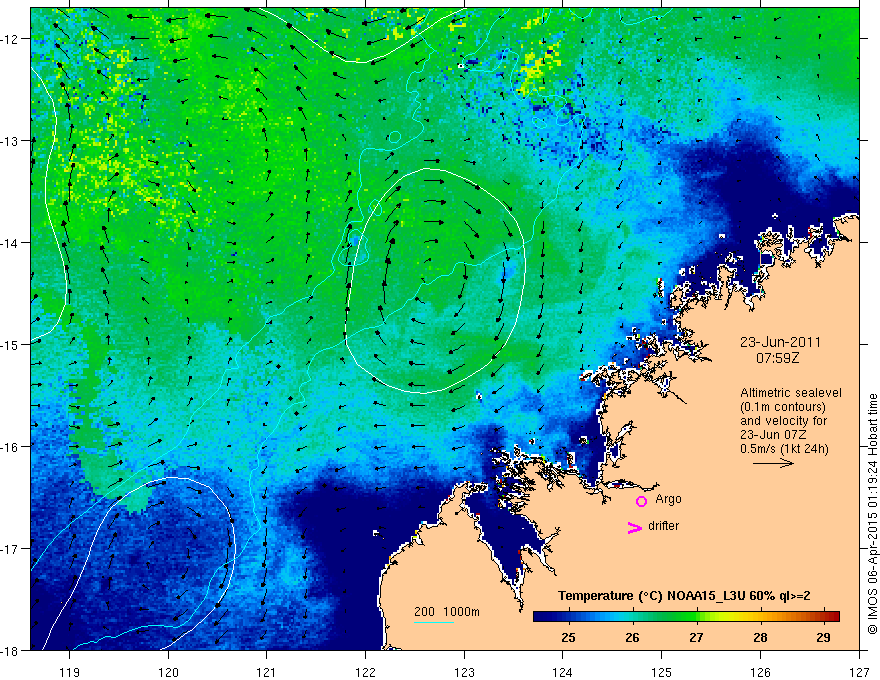880x680 pixels.
Task: Click the '29' color bar tick label
Action: pyautogui.click(x=823, y=637)
